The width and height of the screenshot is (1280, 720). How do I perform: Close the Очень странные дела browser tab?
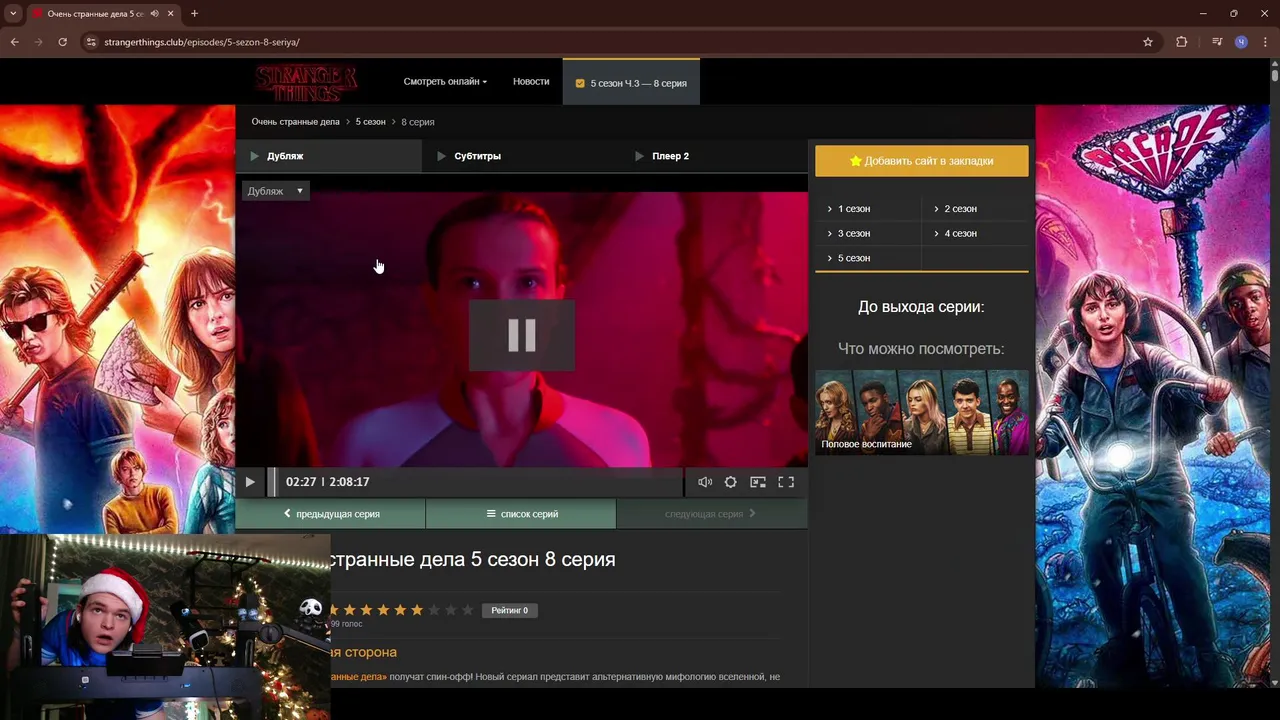coord(171,14)
